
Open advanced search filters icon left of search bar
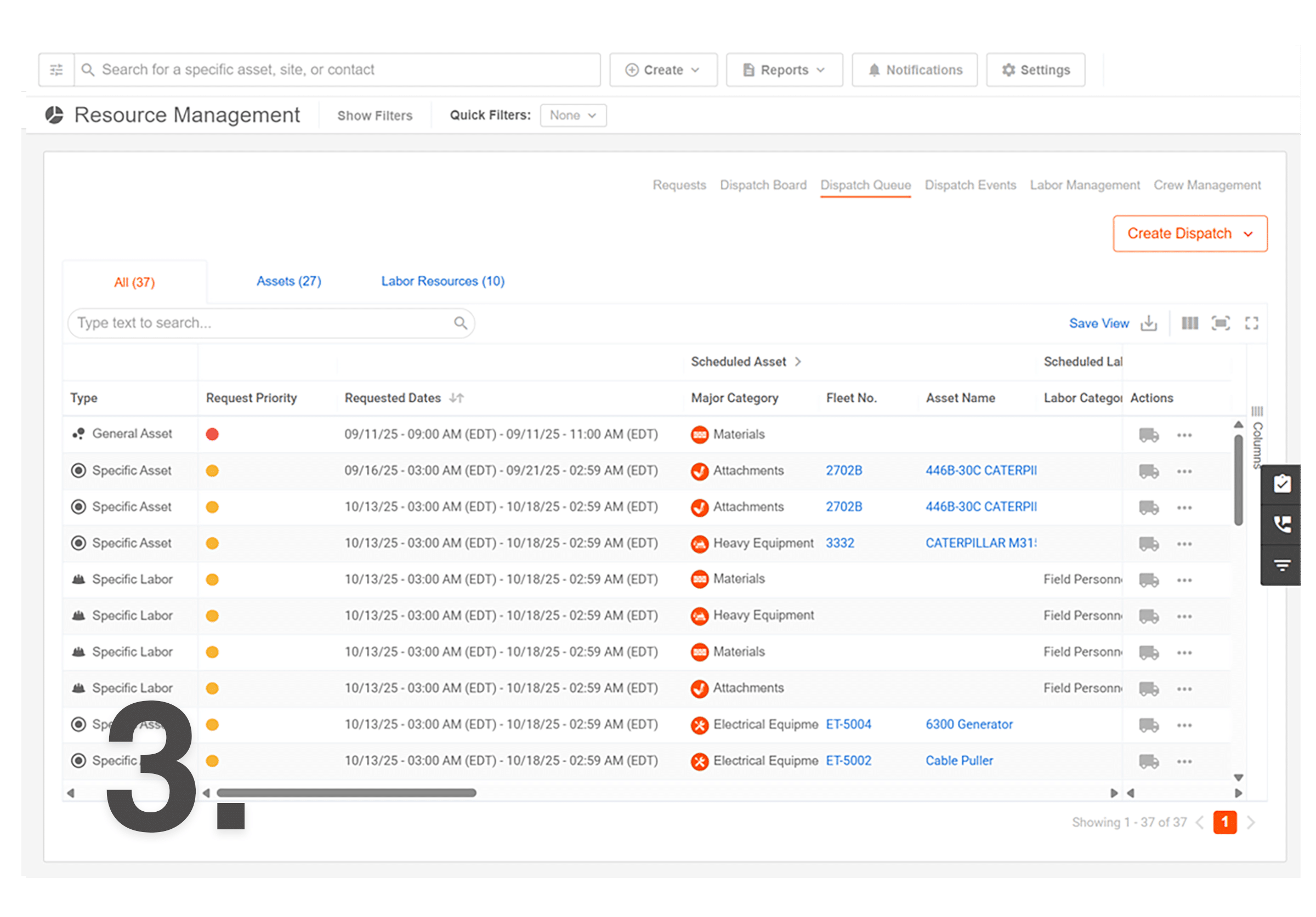point(55,69)
